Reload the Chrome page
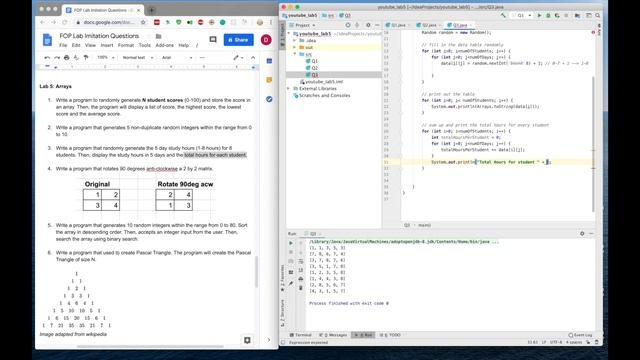Image resolution: width=640 pixels, height=360 pixels. (64, 22)
